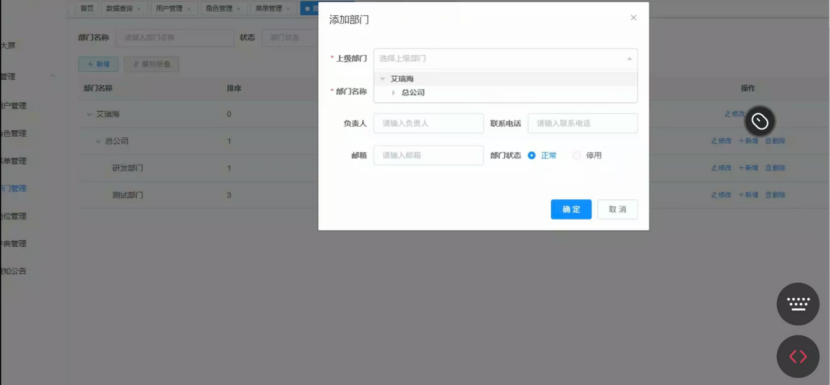The image size is (830, 385).
Task: Collapse the 艾瑞海 node in dropdown tree
Action: pos(382,79)
